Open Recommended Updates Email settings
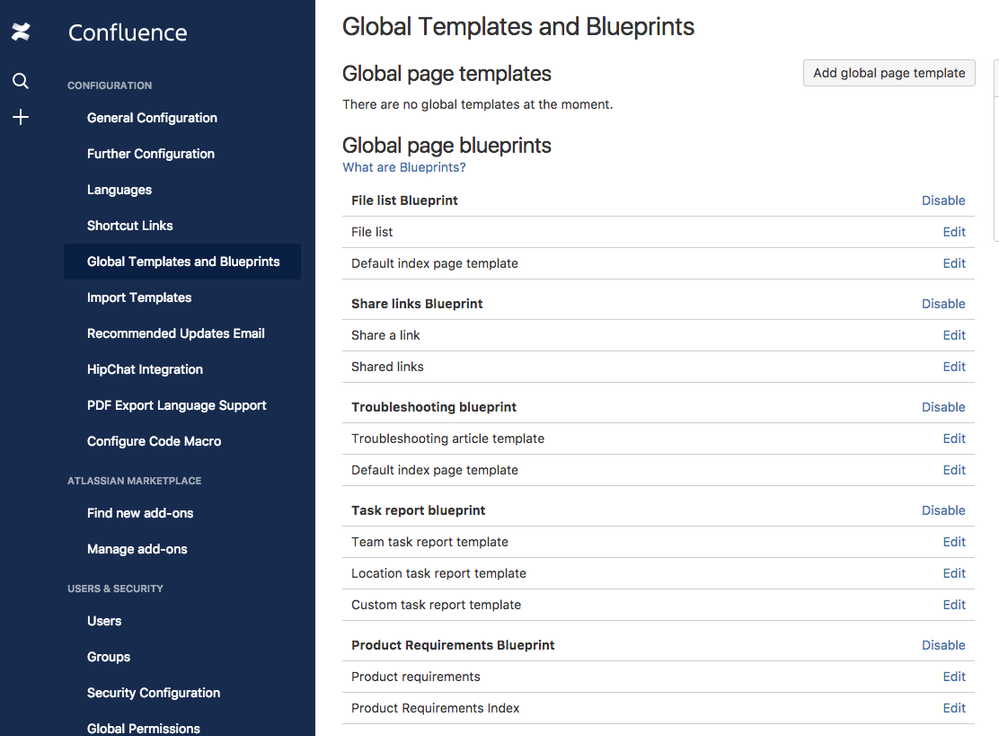The height and width of the screenshot is (736, 999). click(176, 333)
